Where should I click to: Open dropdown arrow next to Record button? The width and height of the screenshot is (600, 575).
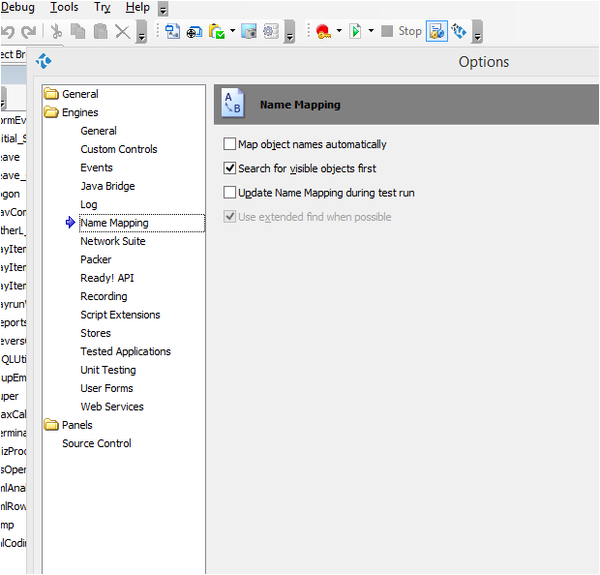(x=339, y=31)
